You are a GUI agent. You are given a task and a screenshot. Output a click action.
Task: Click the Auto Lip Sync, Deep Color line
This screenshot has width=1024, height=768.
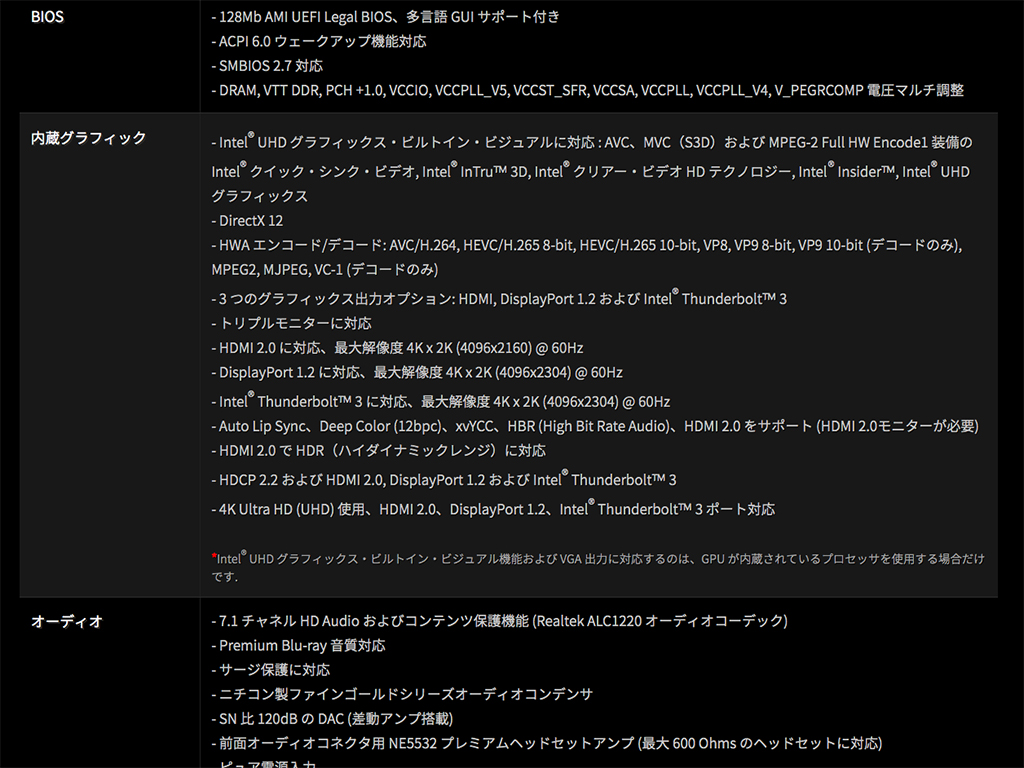[595, 426]
